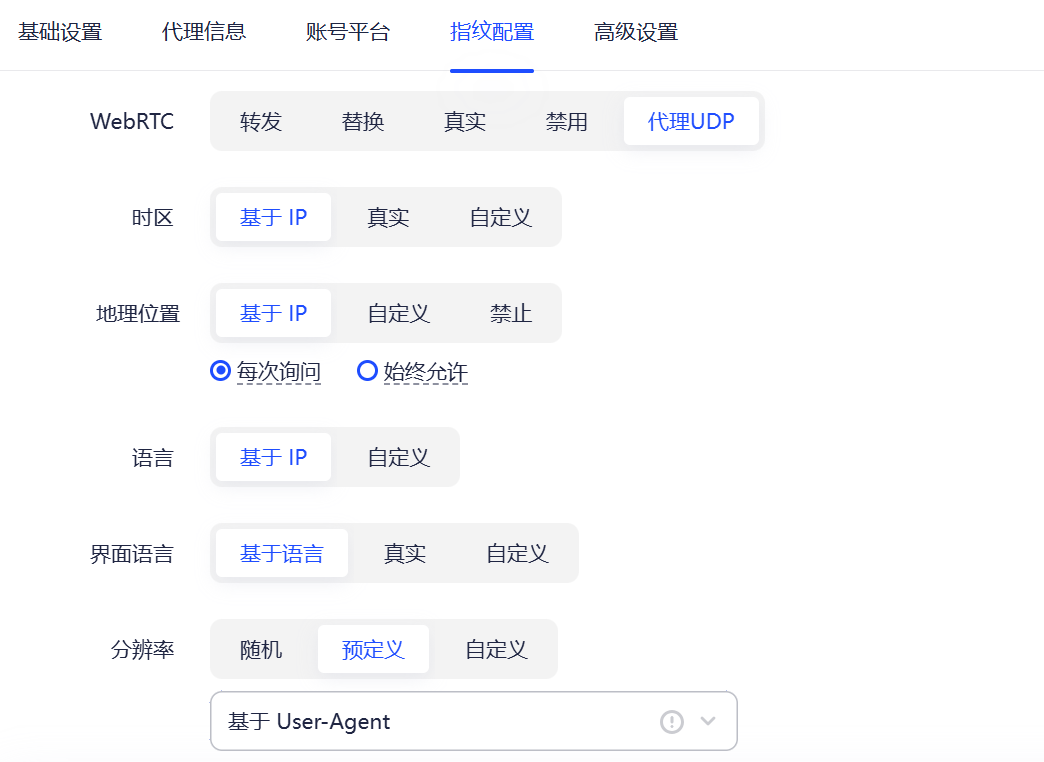The image size is (1044, 762).
Task: Choose 真实 for 界面语言
Action: (405, 553)
